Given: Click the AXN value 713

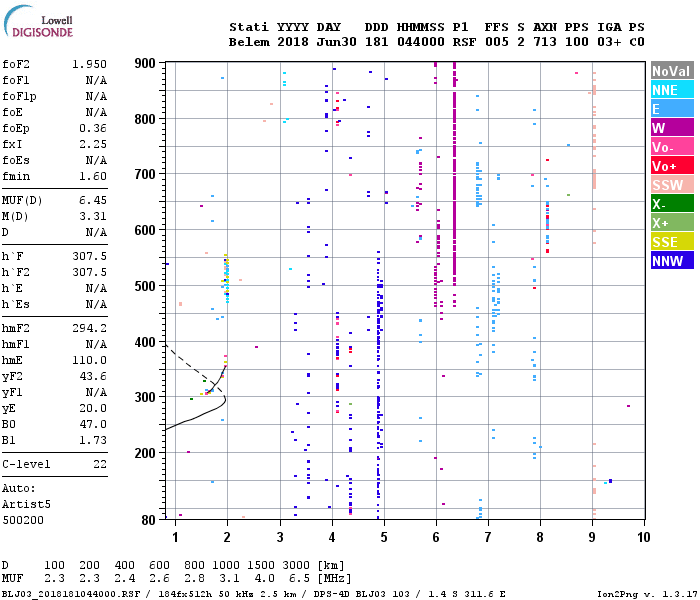Looking at the screenshot, I should [545, 42].
